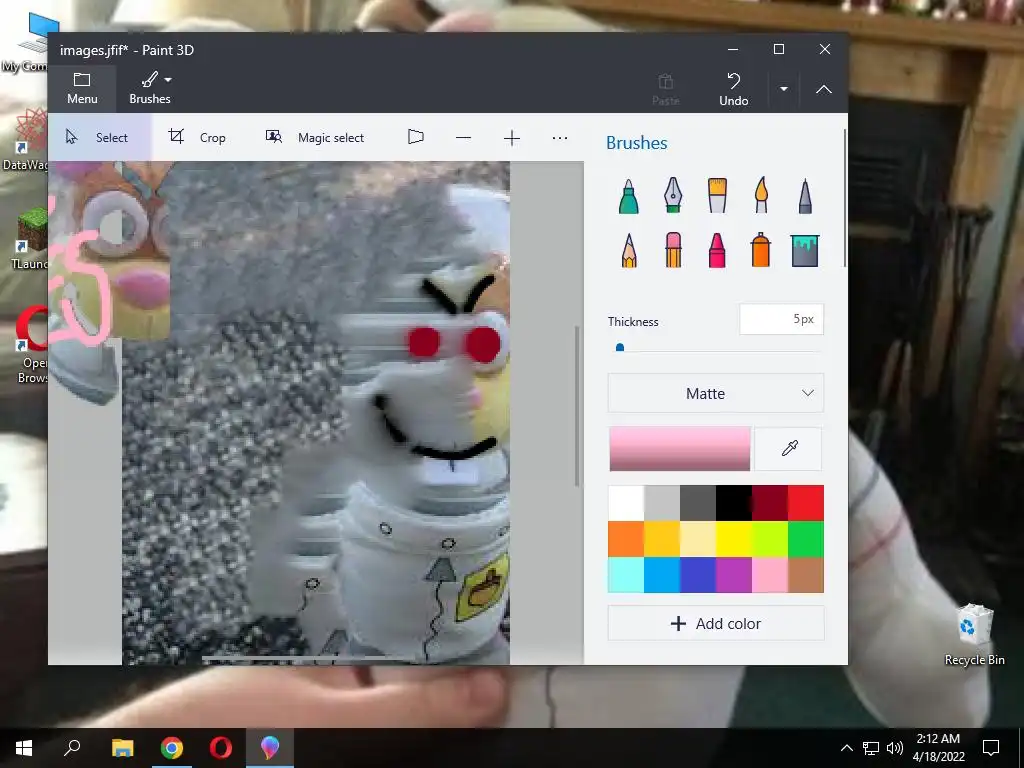The width and height of the screenshot is (1024, 768).
Task: Open the network icon in system tray
Action: (x=871, y=748)
